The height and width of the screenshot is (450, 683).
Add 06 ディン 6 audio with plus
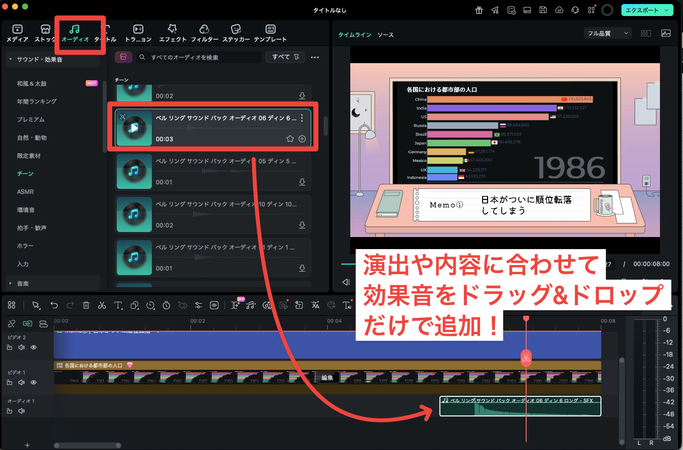tap(302, 139)
